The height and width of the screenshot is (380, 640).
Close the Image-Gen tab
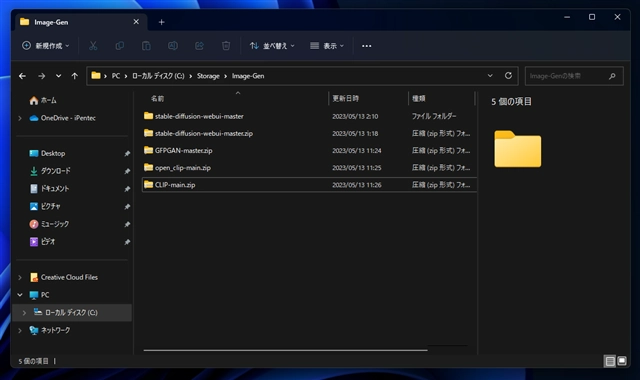click(136, 22)
